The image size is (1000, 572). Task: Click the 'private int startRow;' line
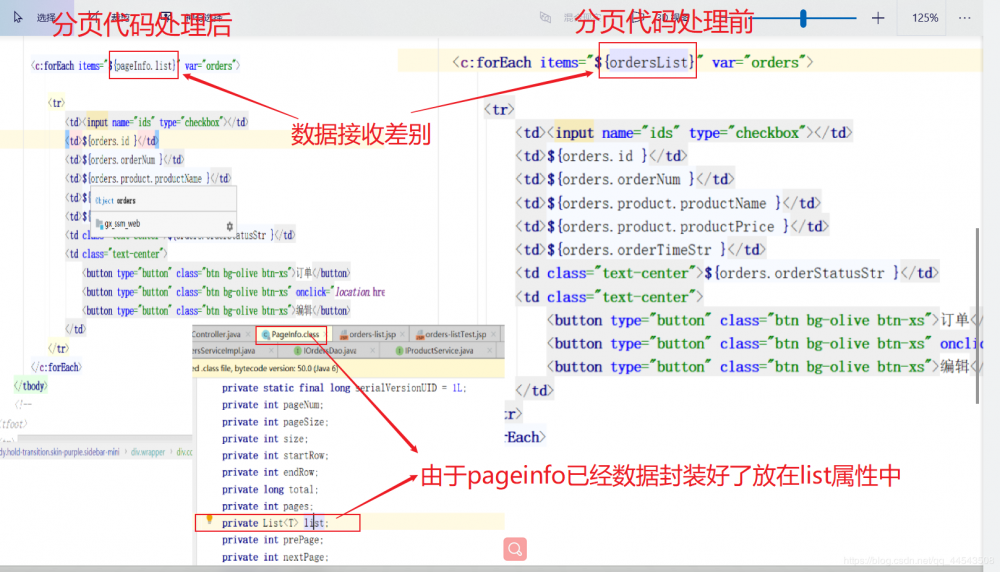coord(275,455)
